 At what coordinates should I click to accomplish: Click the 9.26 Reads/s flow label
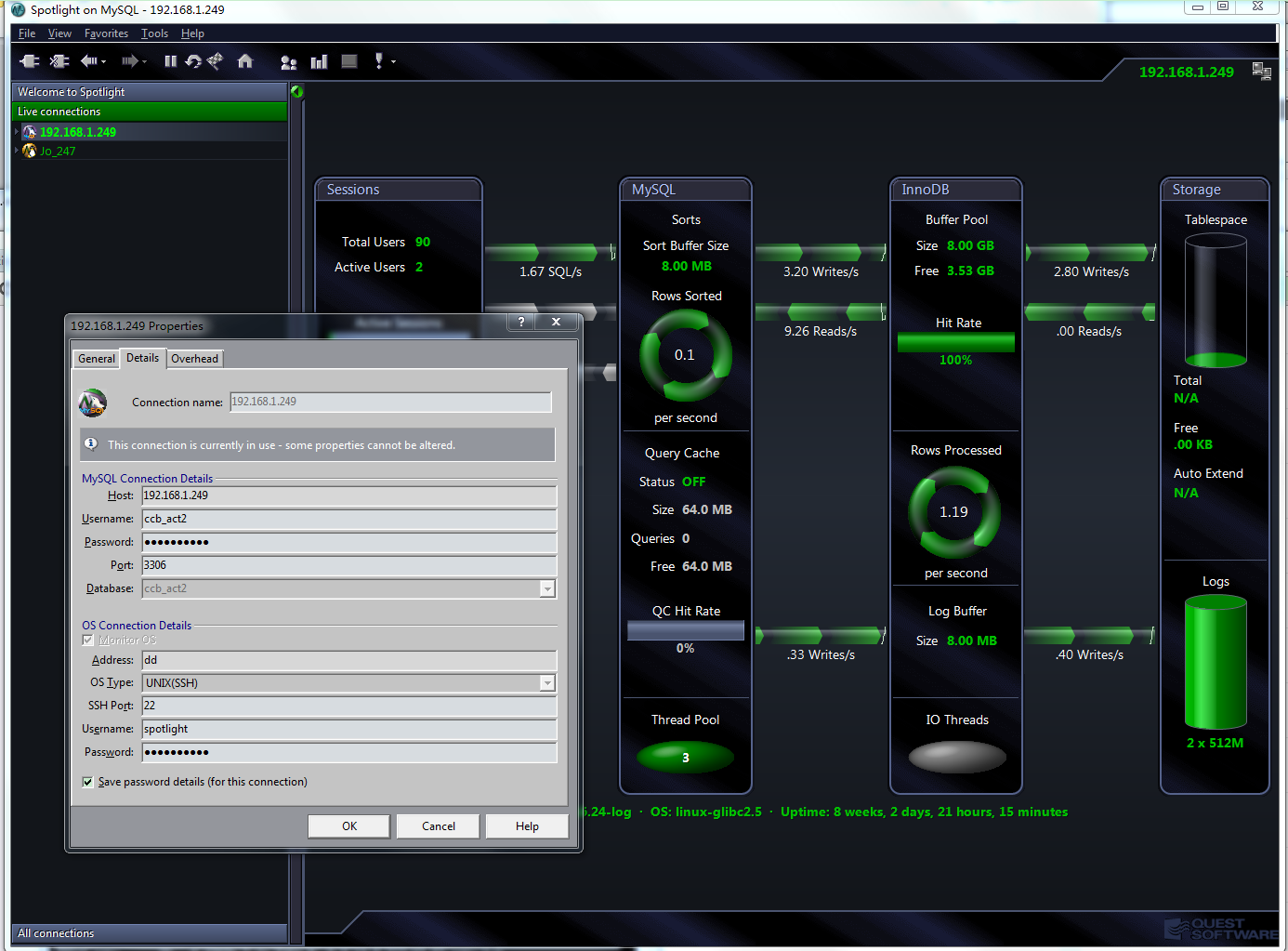click(x=821, y=331)
